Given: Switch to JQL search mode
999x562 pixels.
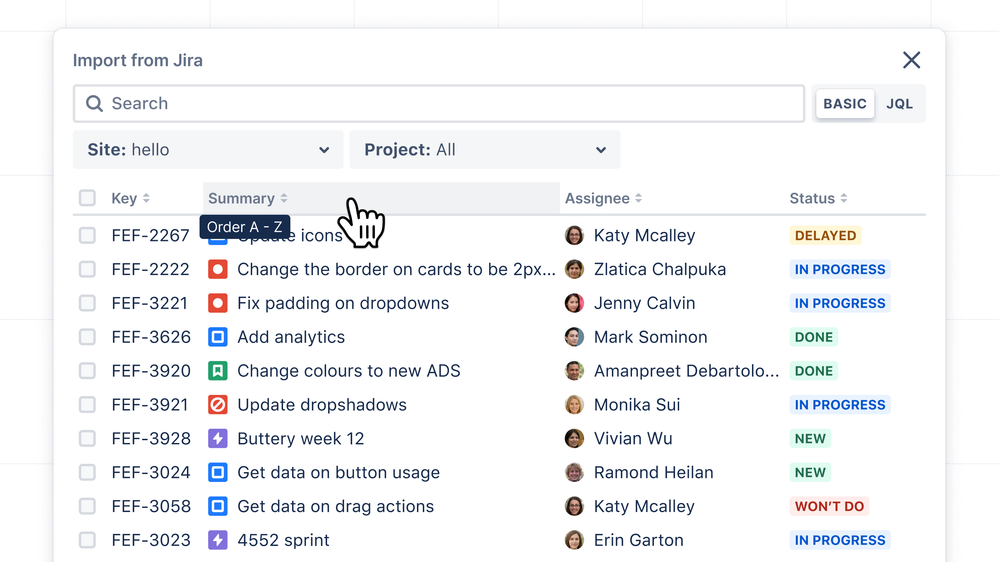Looking at the screenshot, I should pyautogui.click(x=900, y=104).
